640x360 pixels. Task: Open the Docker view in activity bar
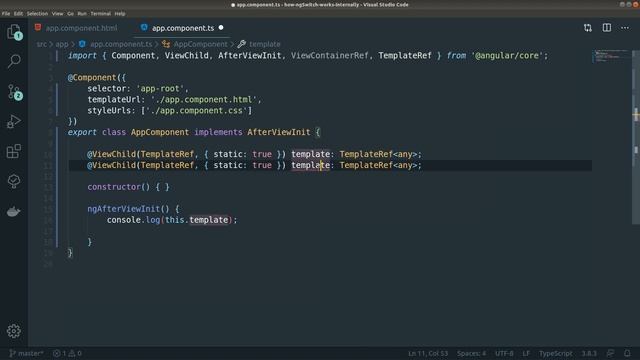[x=13, y=211]
